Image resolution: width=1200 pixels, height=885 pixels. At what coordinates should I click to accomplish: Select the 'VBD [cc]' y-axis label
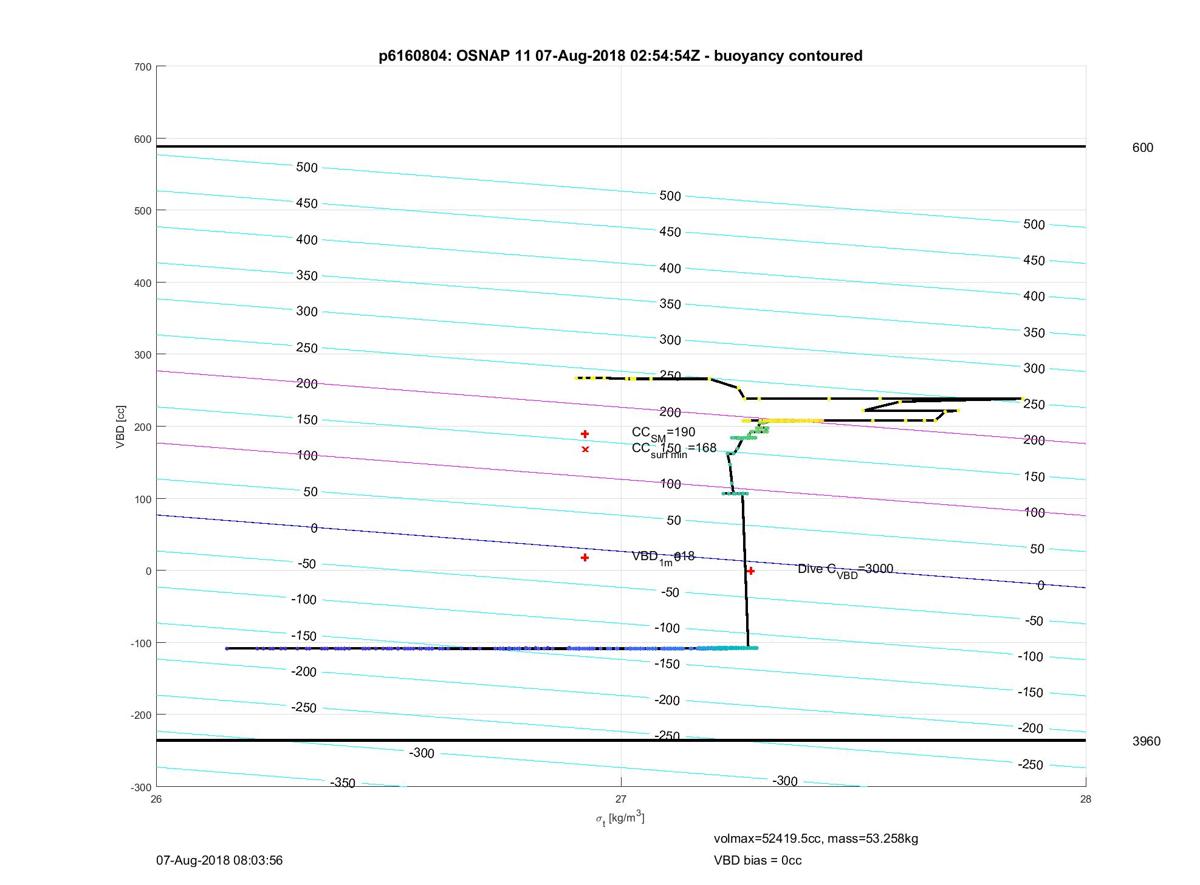tap(121, 427)
